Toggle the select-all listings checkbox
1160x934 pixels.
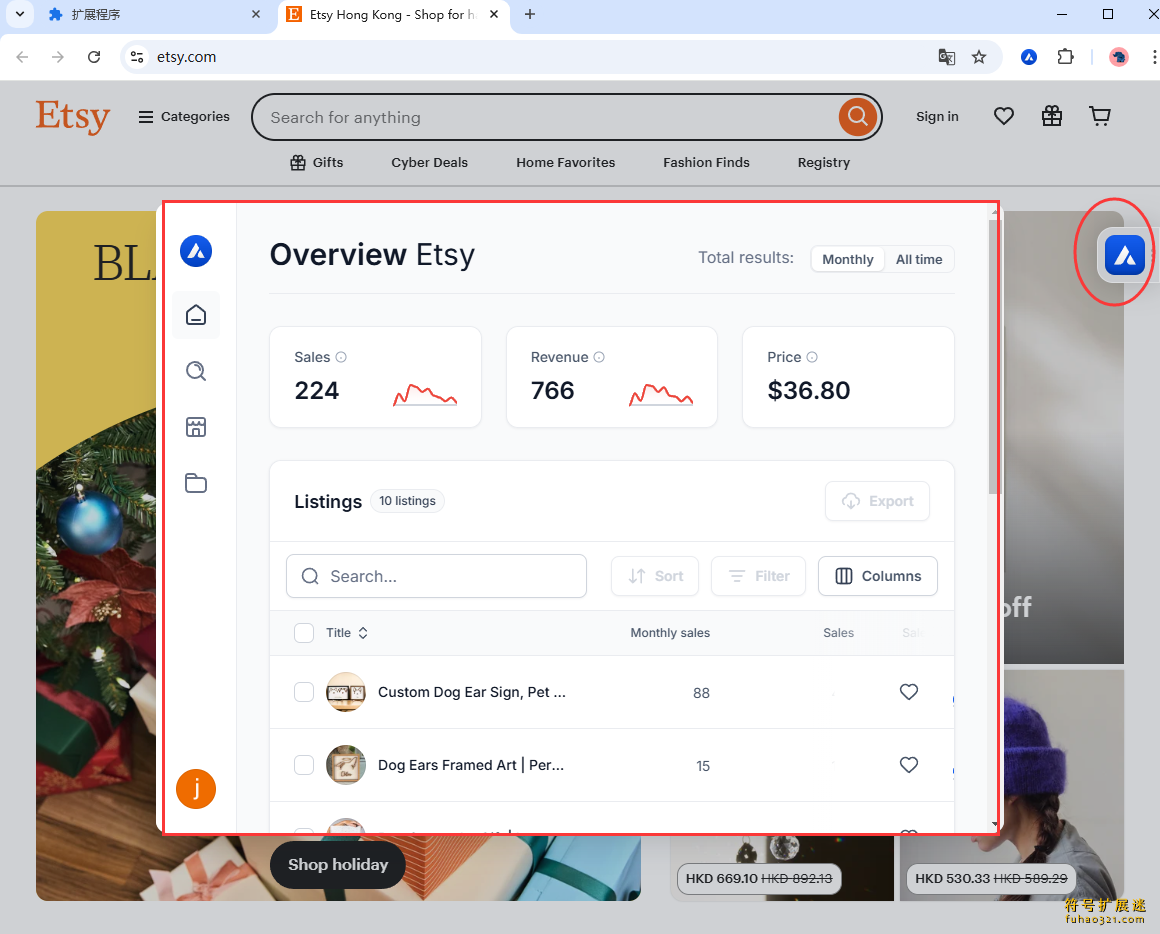point(304,633)
